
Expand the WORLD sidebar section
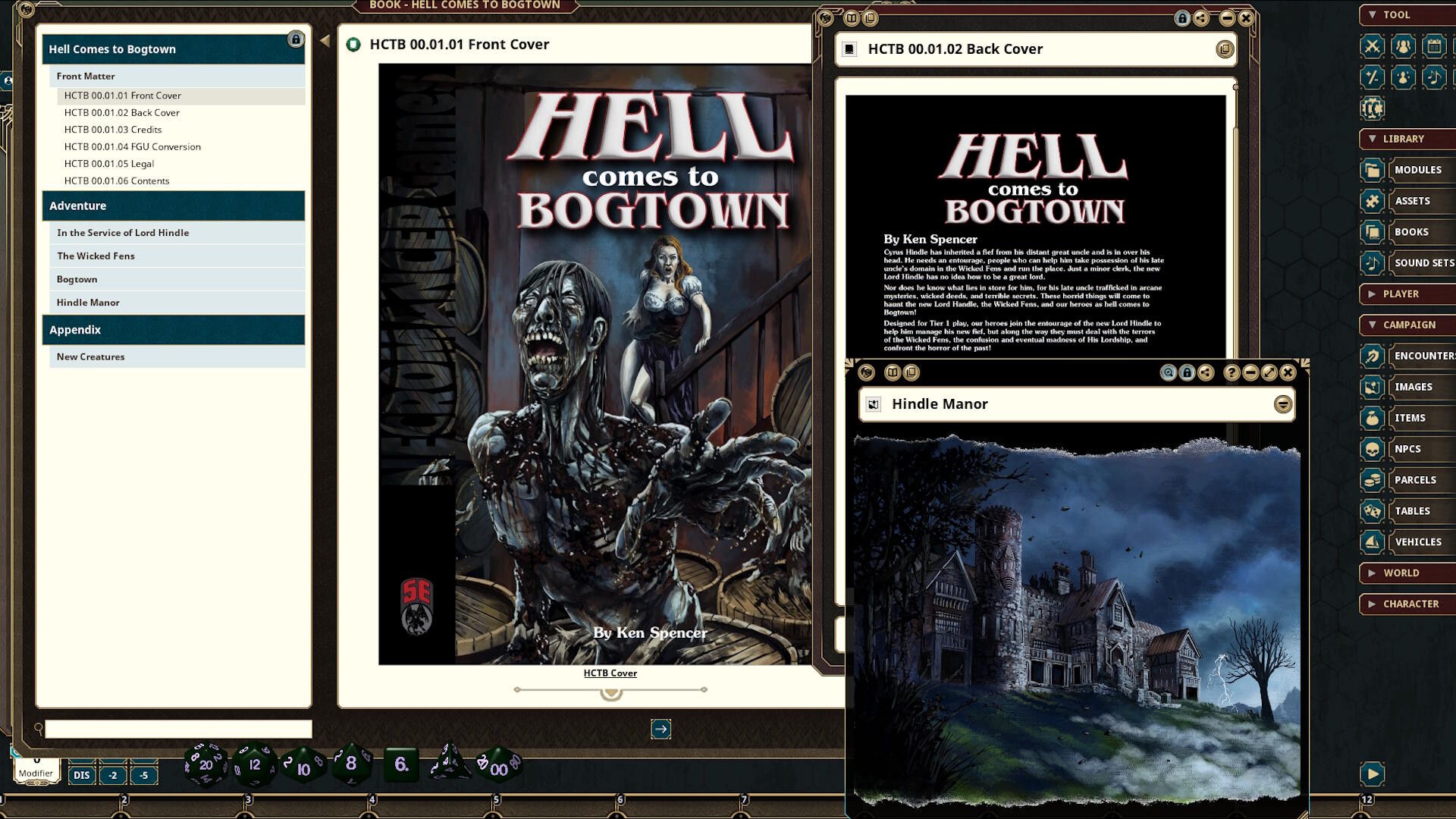[x=1407, y=573]
